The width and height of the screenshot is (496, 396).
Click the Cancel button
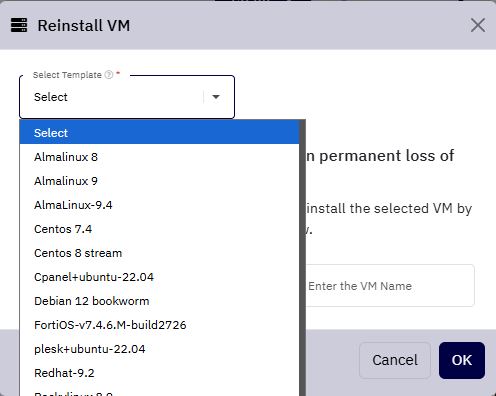pyautogui.click(x=395, y=360)
